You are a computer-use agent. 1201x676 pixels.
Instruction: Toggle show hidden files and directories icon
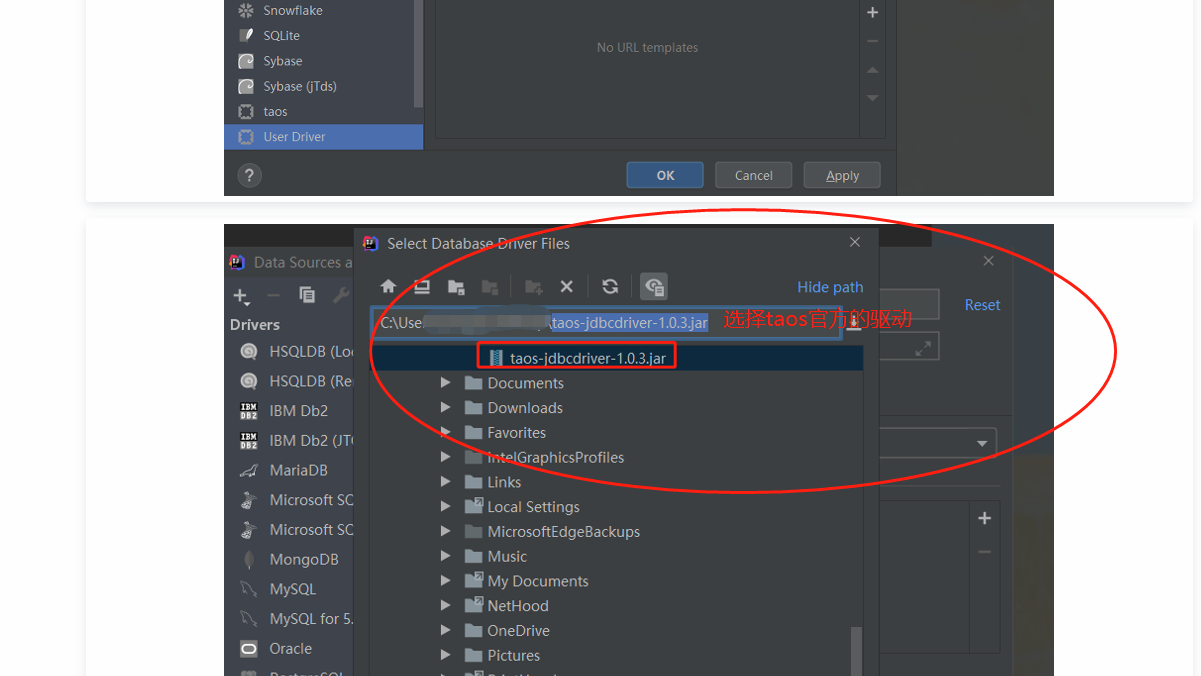654,287
